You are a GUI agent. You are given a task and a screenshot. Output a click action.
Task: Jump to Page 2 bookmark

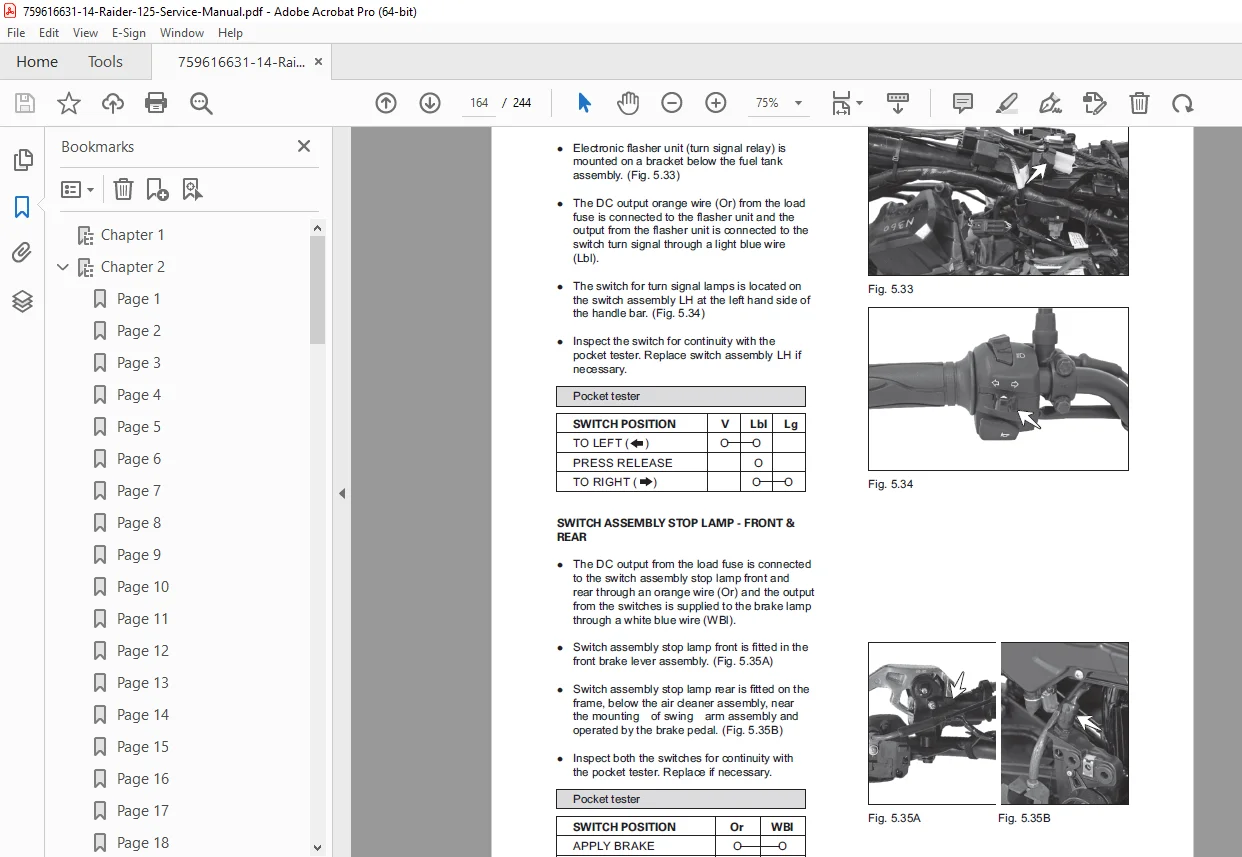(138, 331)
